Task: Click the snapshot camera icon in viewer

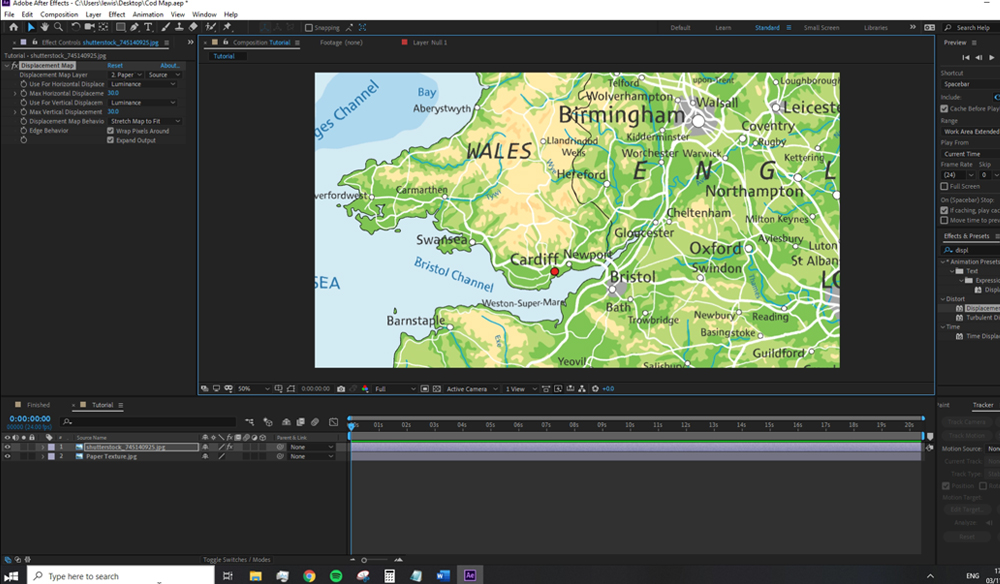Action: [341, 389]
